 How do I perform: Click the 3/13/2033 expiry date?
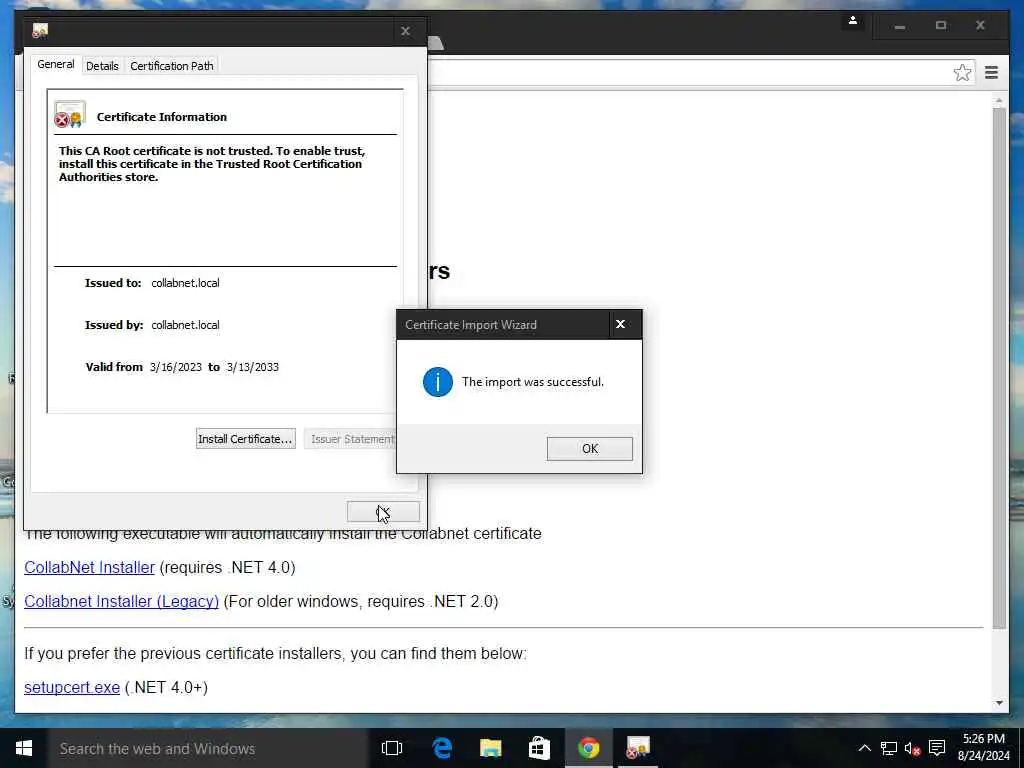point(253,367)
